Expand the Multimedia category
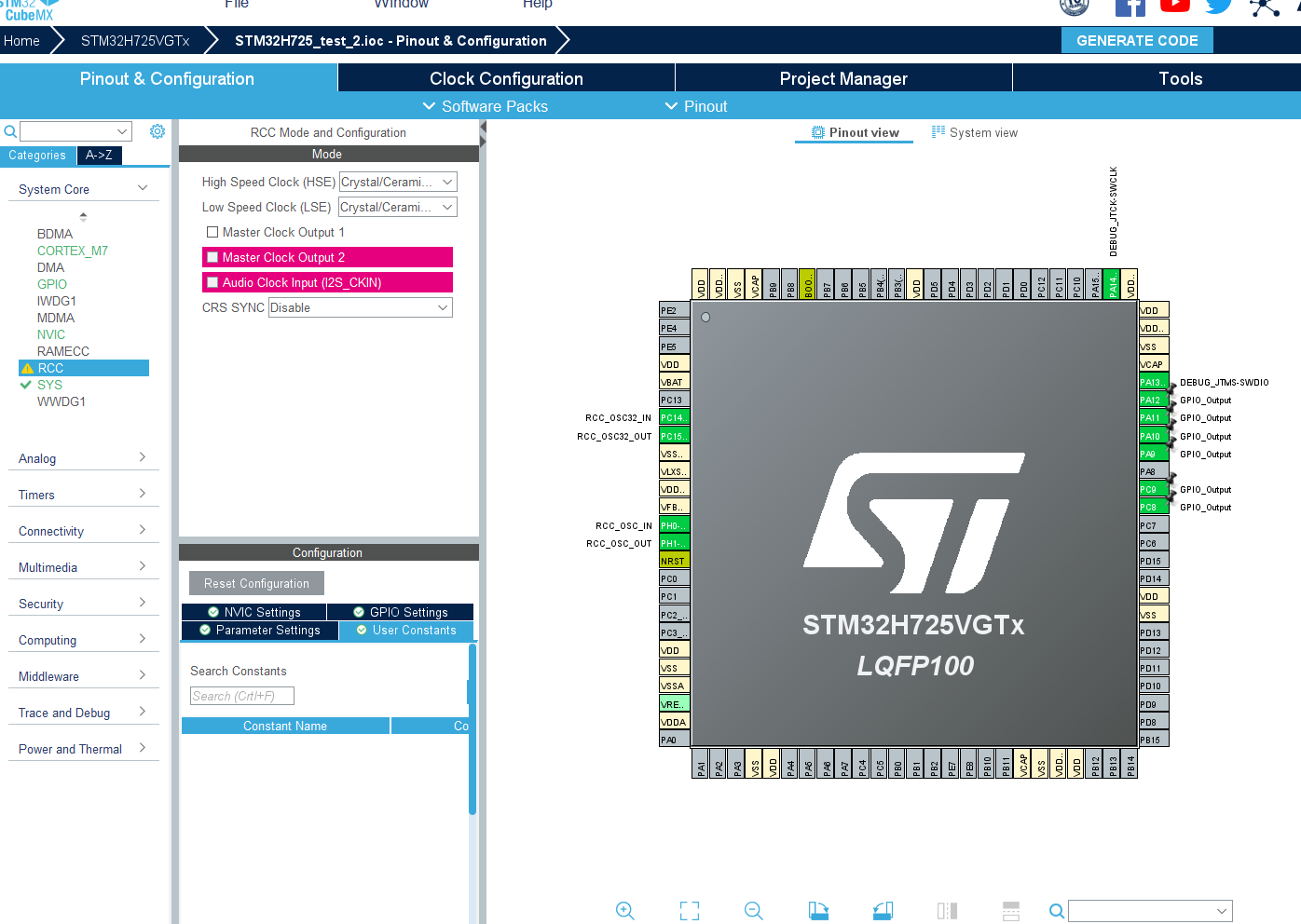1301x924 pixels. click(84, 567)
